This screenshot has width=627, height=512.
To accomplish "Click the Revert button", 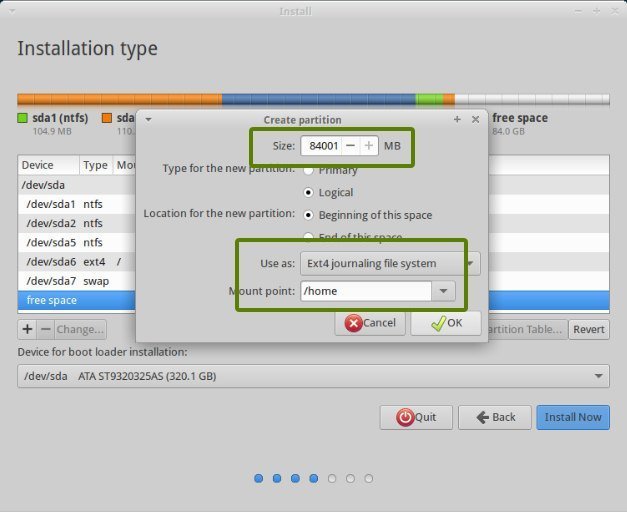I will point(589,329).
